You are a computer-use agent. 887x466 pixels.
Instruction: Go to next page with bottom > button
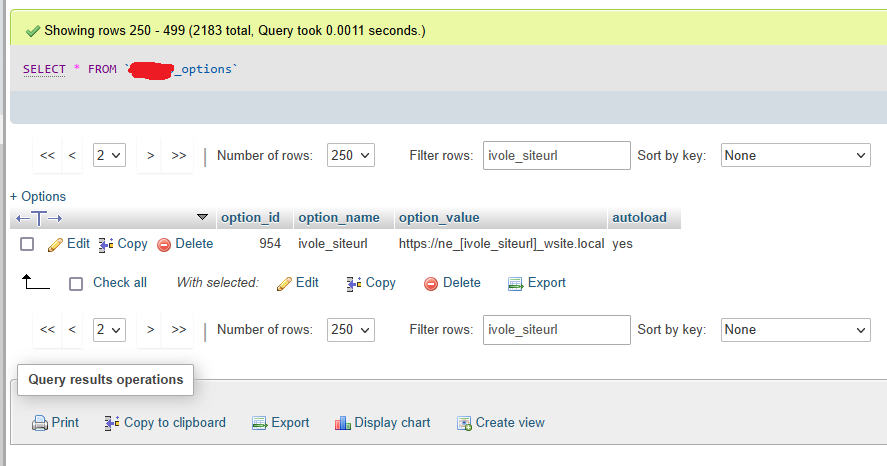tap(150, 330)
